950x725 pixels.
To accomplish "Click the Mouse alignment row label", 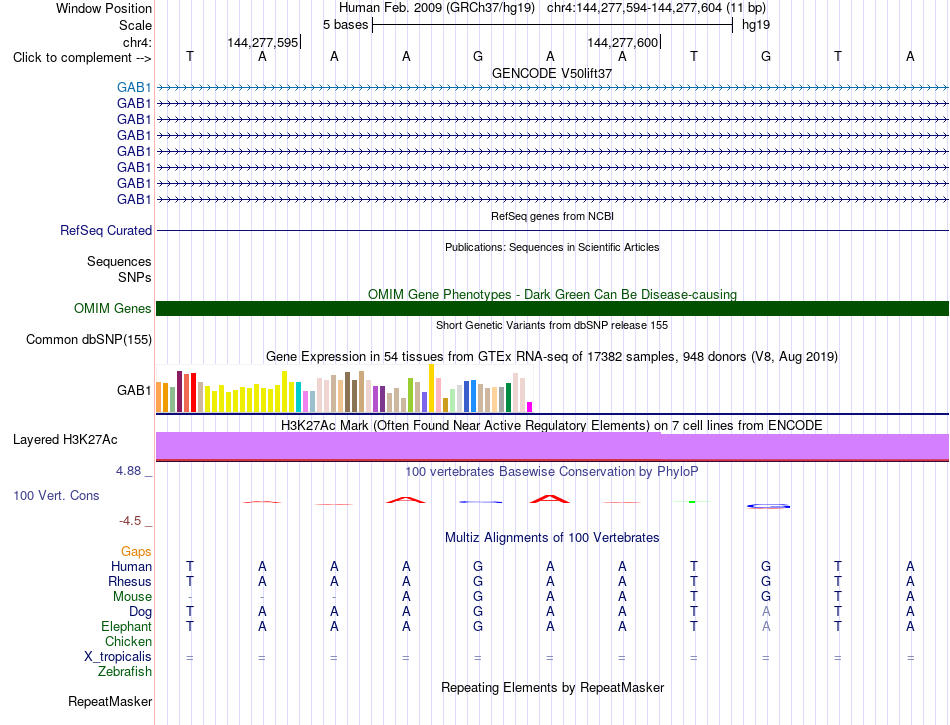I will pyautogui.click(x=133, y=597).
